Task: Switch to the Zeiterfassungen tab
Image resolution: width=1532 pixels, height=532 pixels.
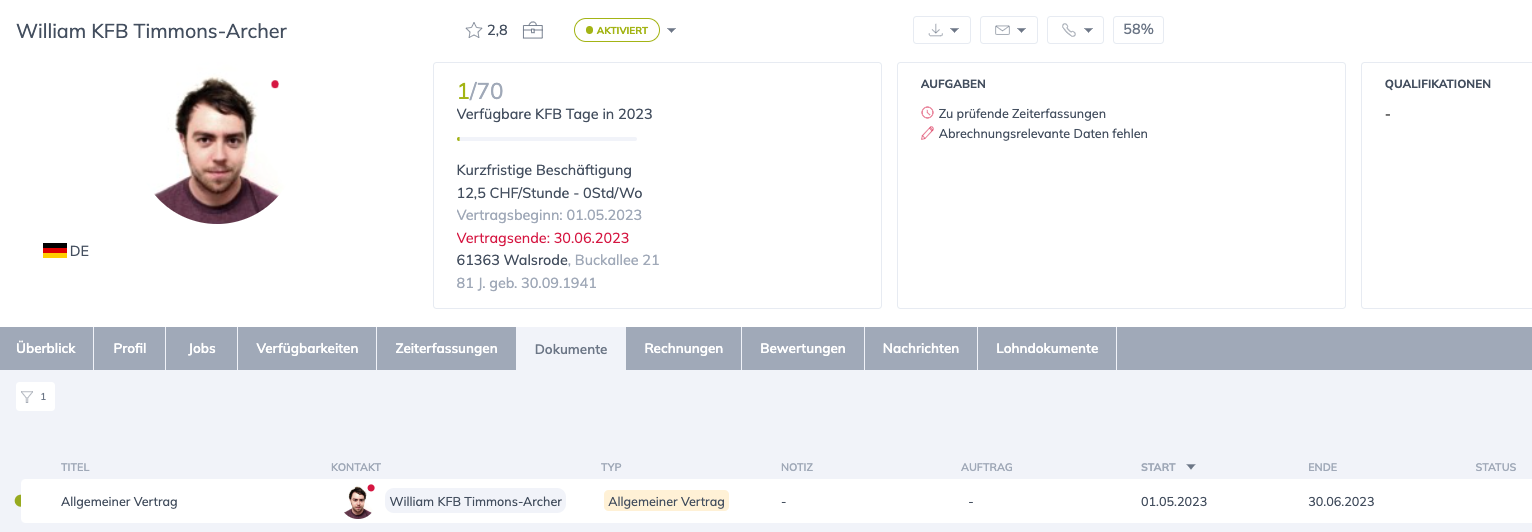Action: pos(446,349)
